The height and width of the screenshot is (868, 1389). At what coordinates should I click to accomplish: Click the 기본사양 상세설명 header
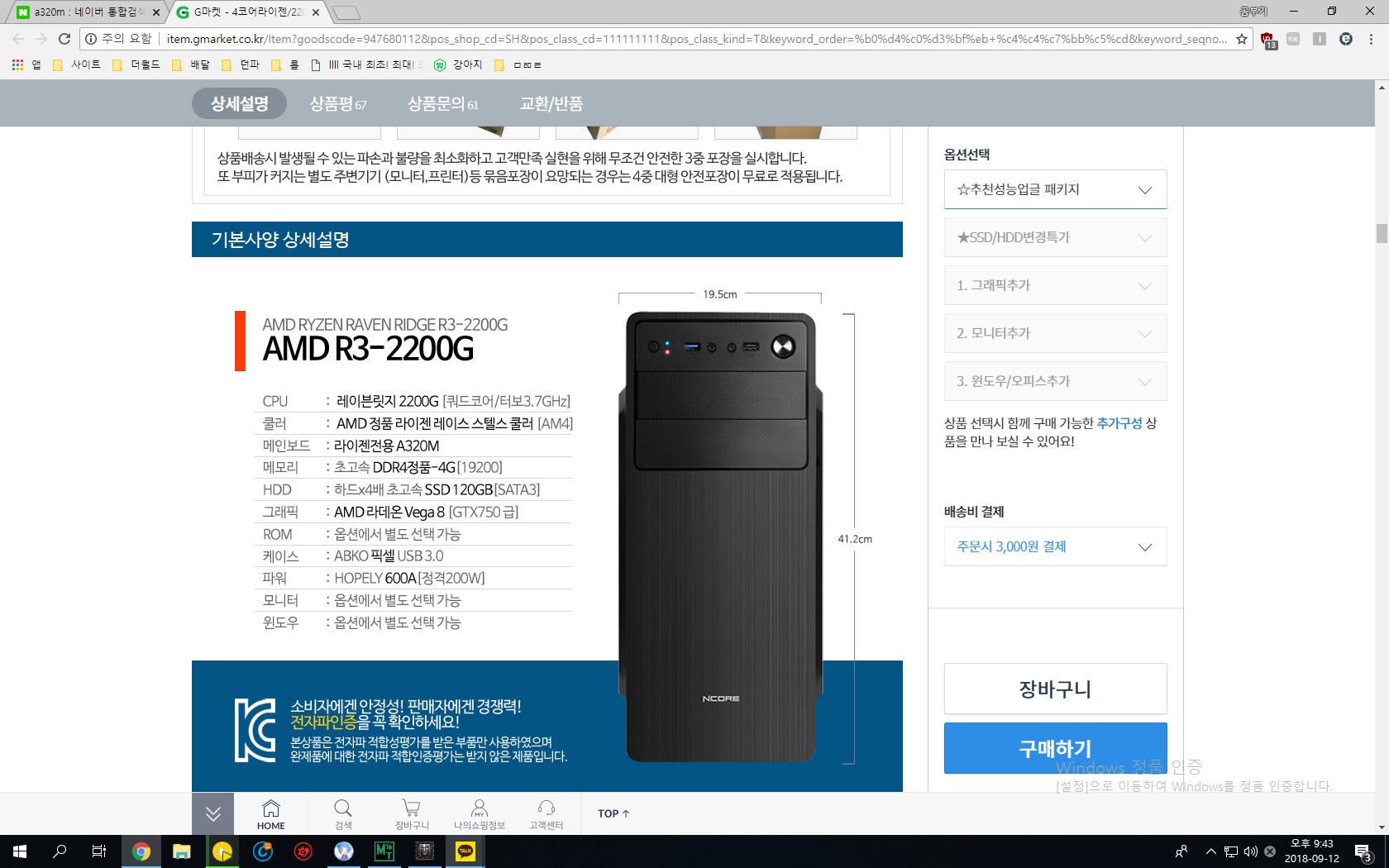click(x=547, y=240)
